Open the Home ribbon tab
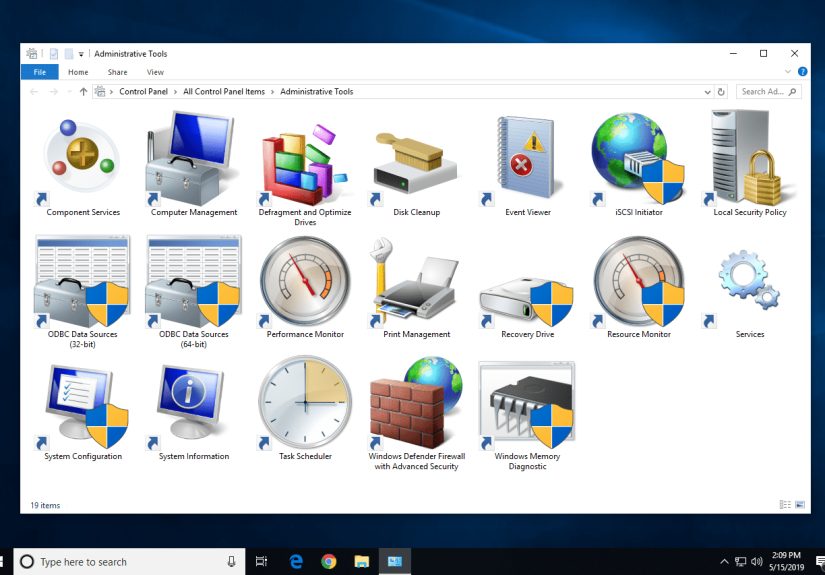The height and width of the screenshot is (575, 825). tap(78, 72)
